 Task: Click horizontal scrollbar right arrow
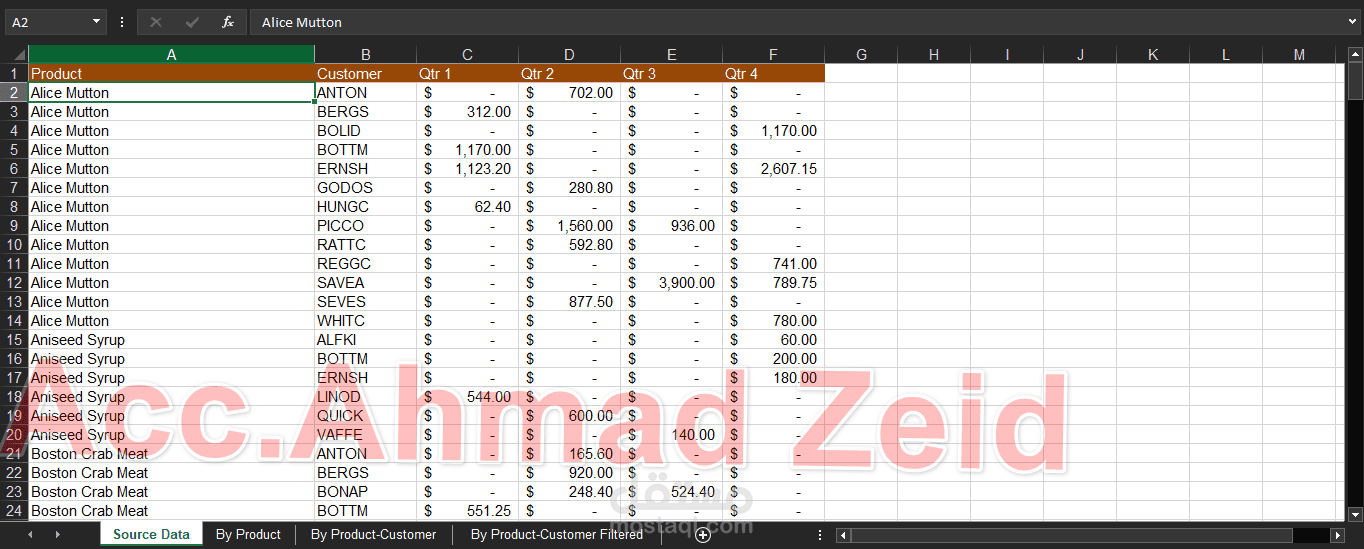1336,535
